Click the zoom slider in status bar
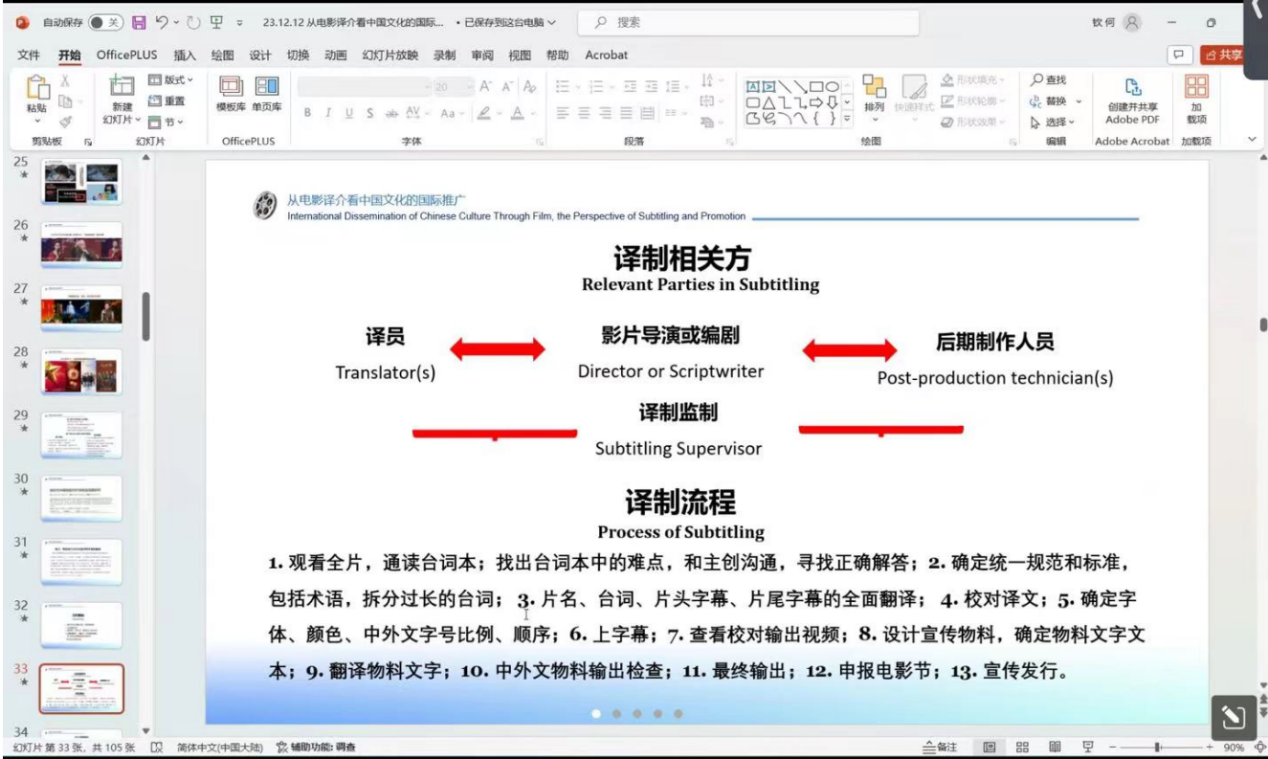Viewport: 1268px width, 759px height. coord(1157,747)
